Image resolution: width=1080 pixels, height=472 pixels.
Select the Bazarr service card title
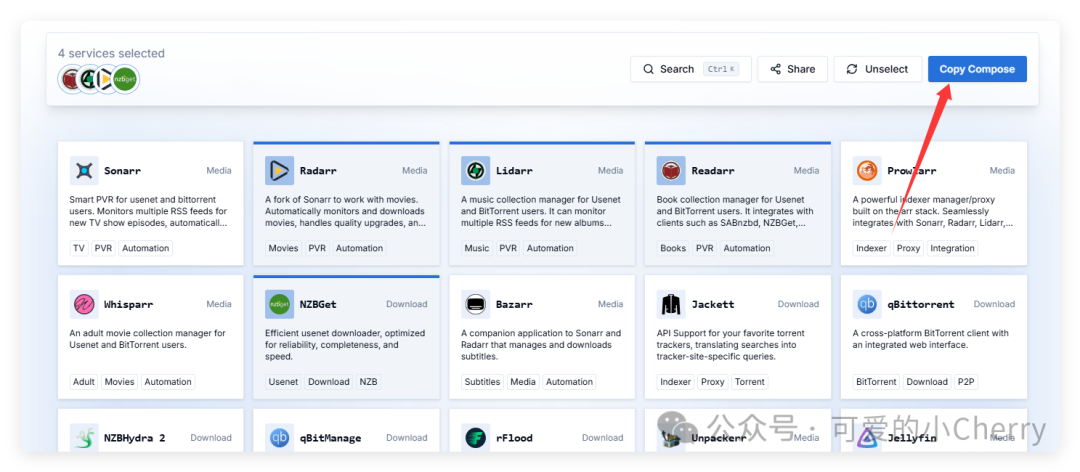pos(514,304)
